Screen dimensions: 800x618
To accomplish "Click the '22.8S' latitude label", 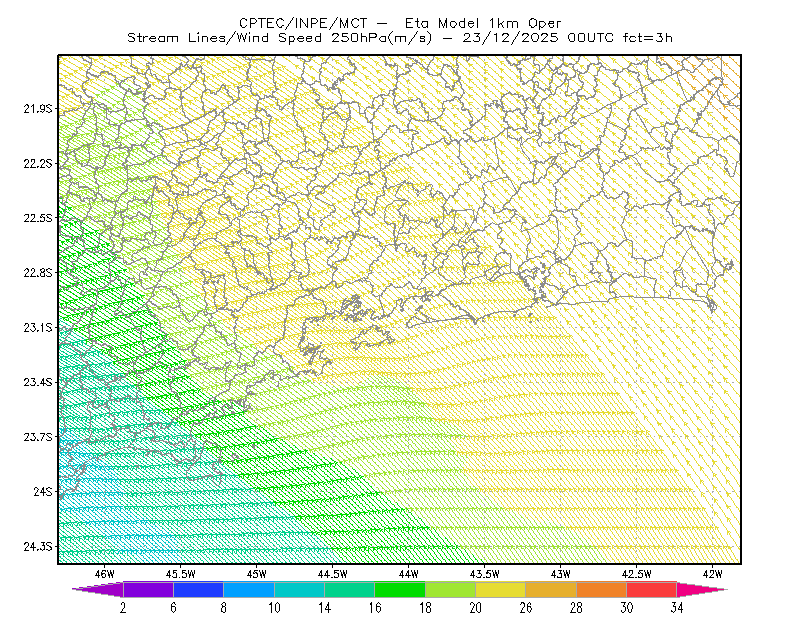I will click(x=38, y=273).
